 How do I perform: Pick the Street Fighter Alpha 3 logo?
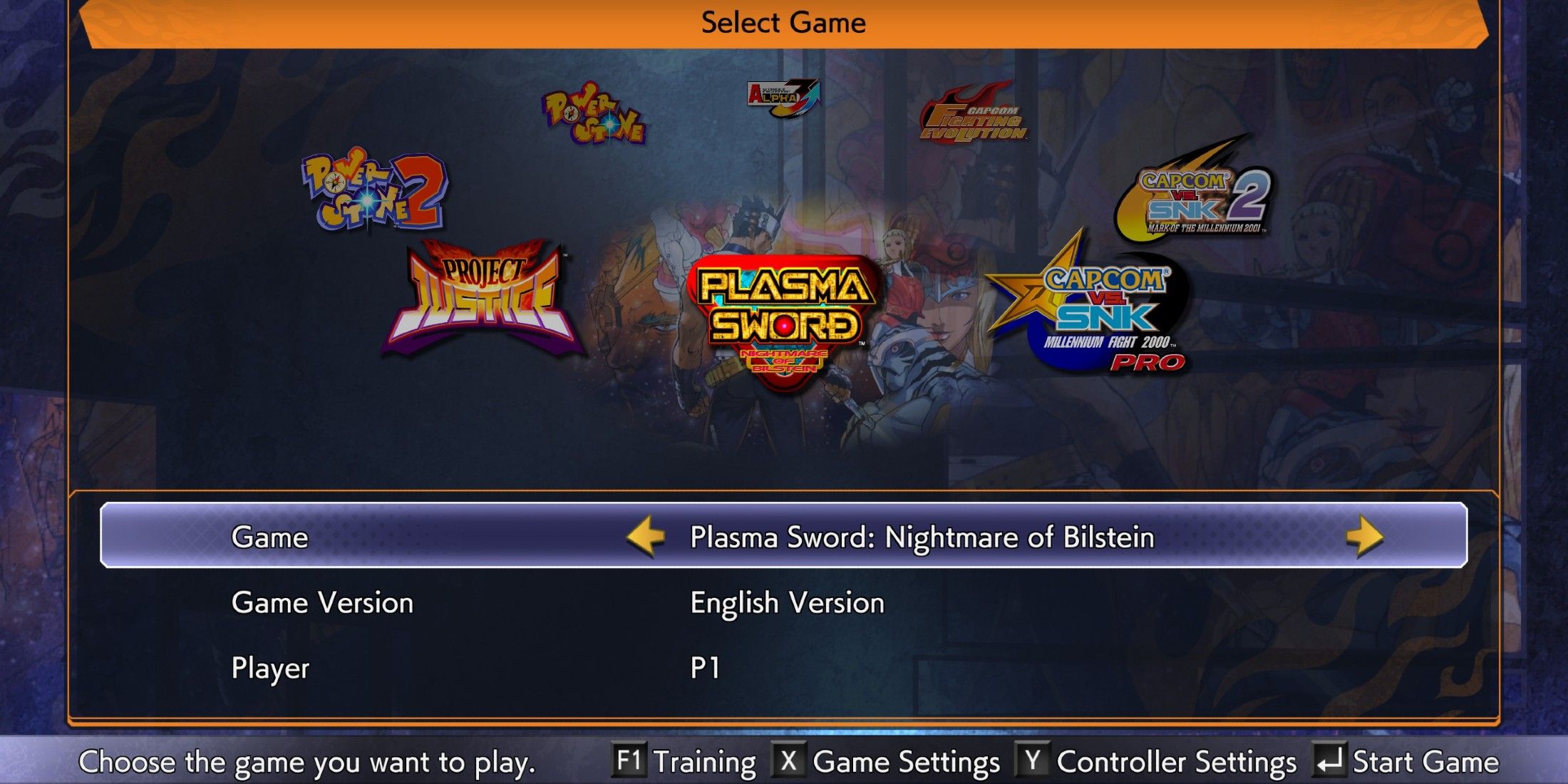tap(783, 98)
